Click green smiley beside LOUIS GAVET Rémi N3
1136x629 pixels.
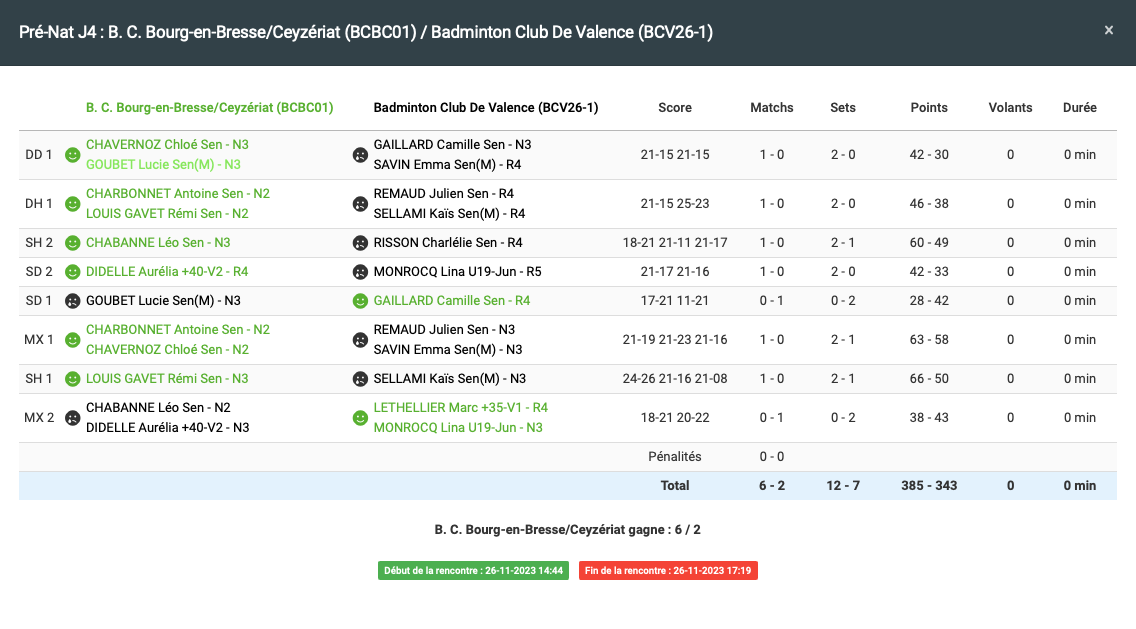[x=72, y=379]
